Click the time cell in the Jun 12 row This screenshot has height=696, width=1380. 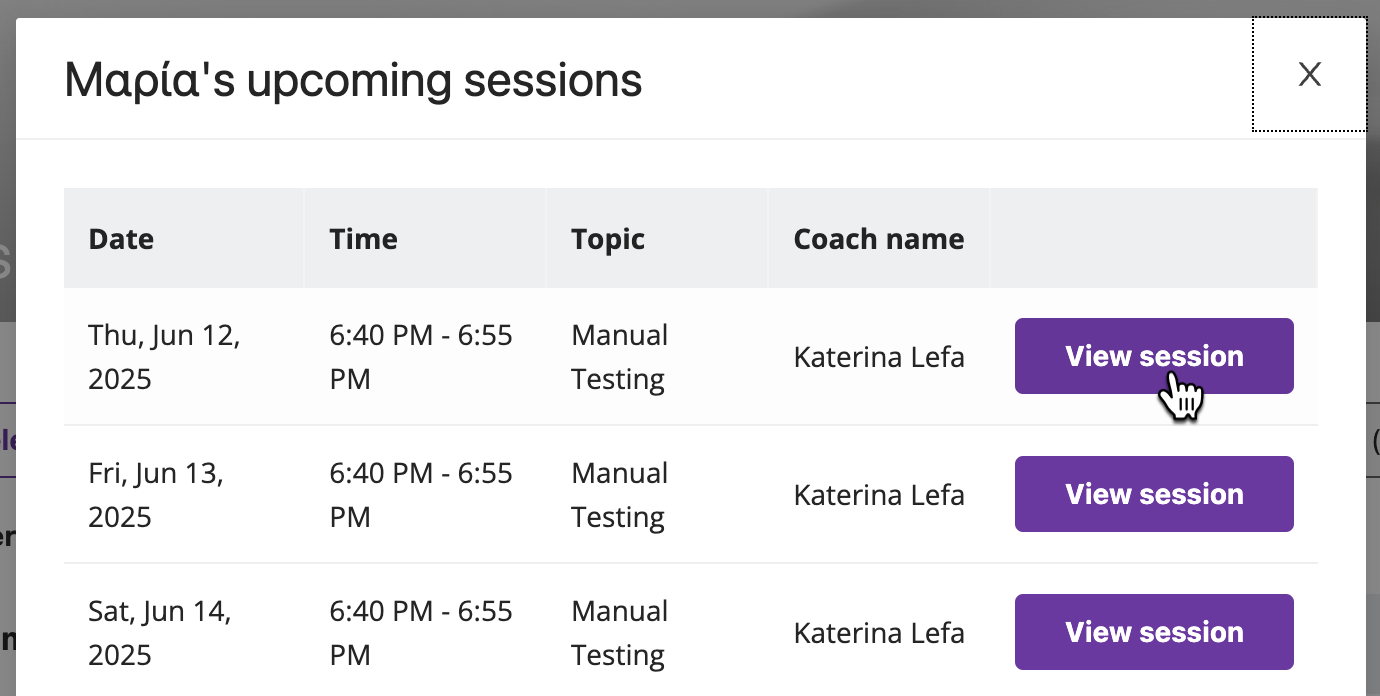[x=421, y=357]
